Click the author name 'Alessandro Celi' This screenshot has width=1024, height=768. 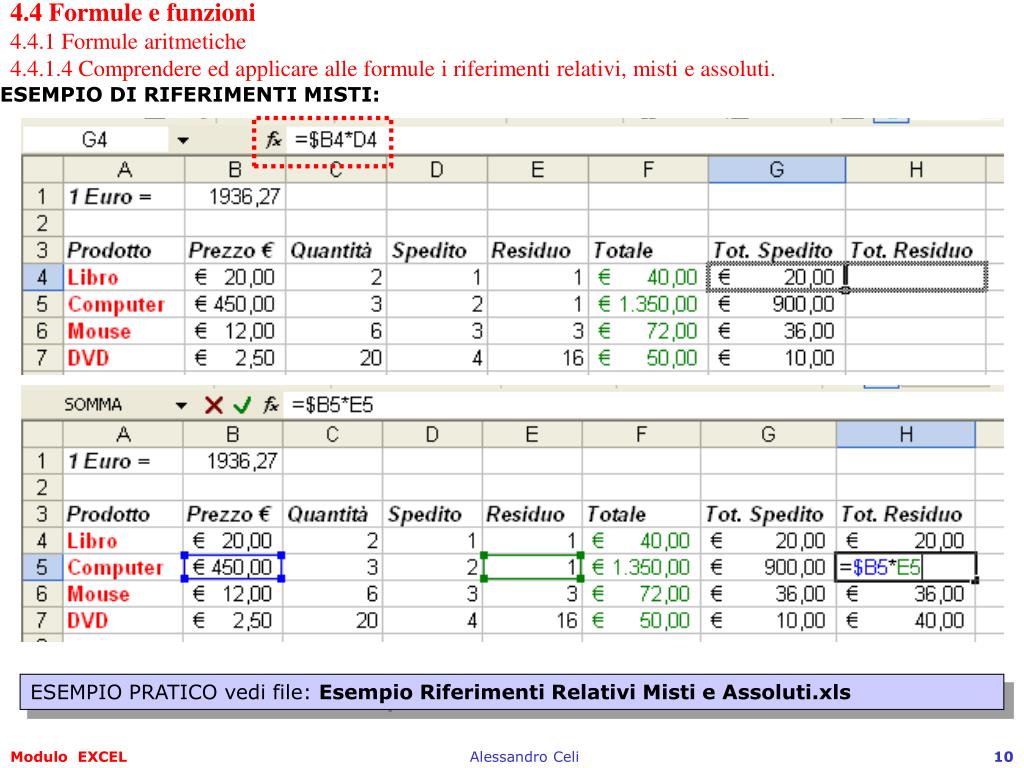[524, 757]
